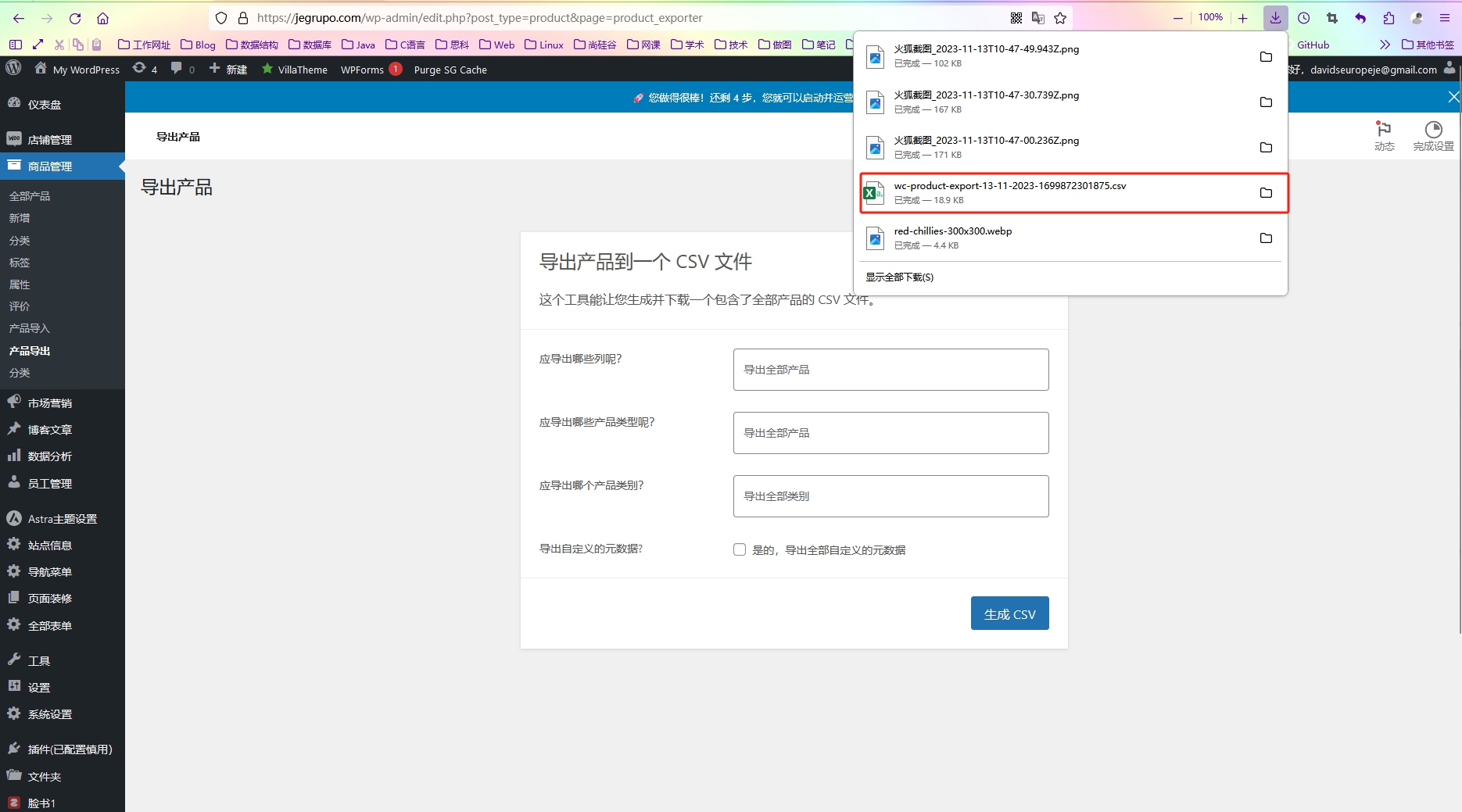
Task: Open Astra主题设置 in the sidebar
Action: 63,518
